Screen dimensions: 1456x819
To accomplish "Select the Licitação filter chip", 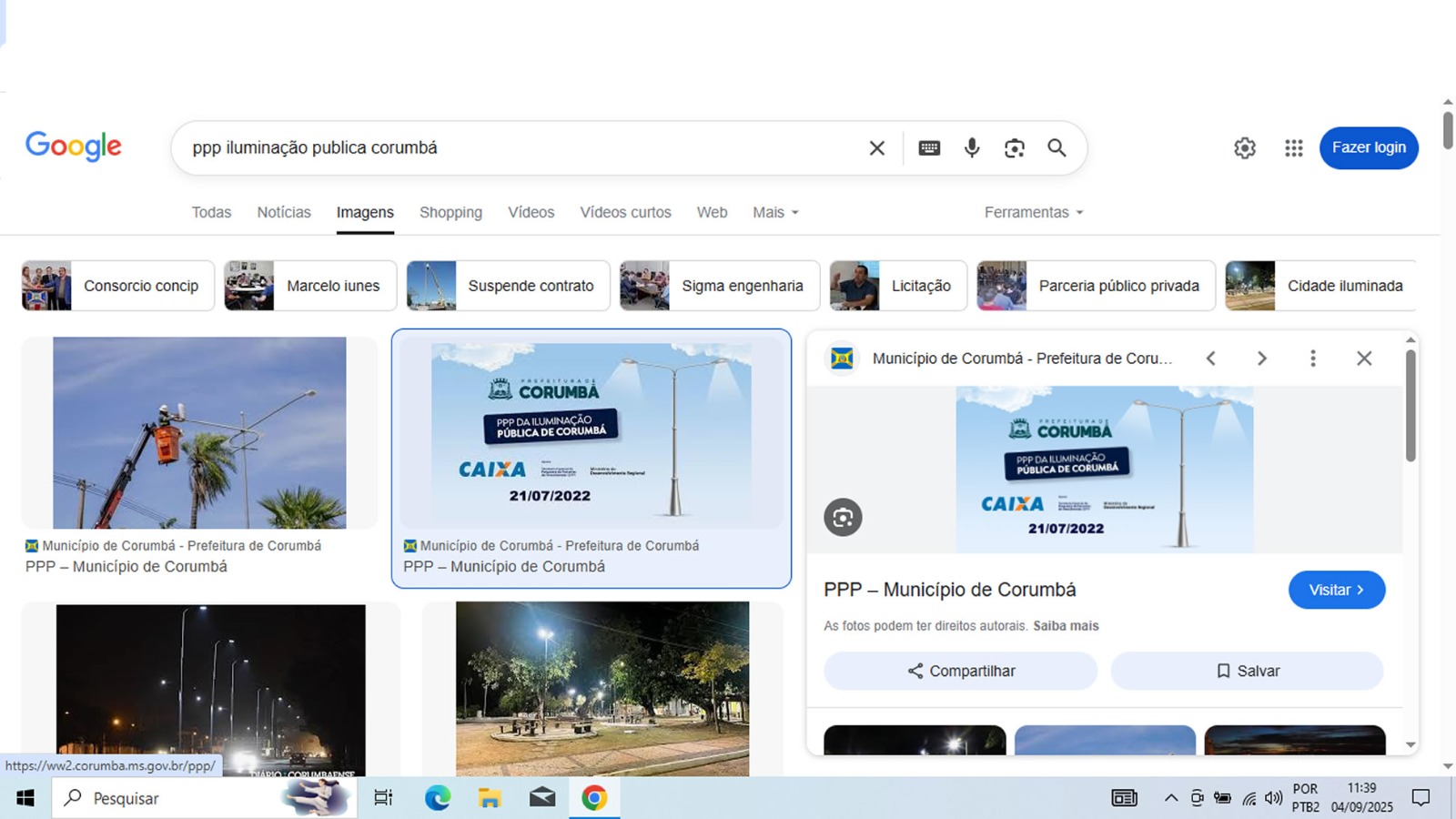I will click(898, 286).
